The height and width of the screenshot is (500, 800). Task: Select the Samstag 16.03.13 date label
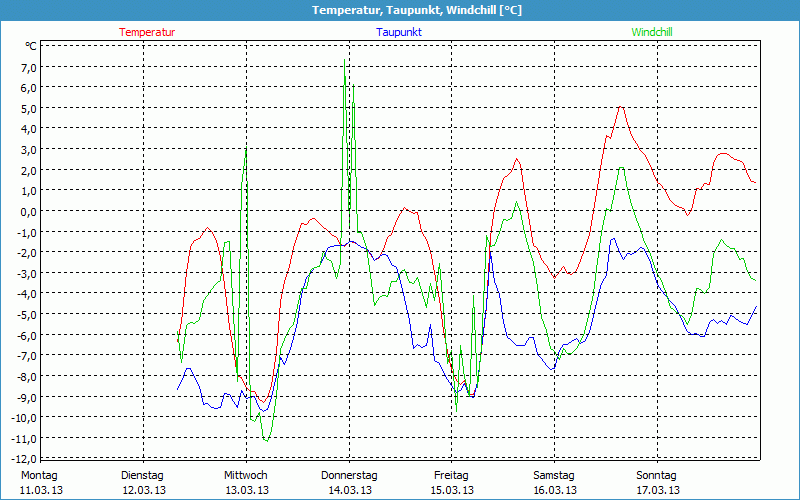point(554,482)
